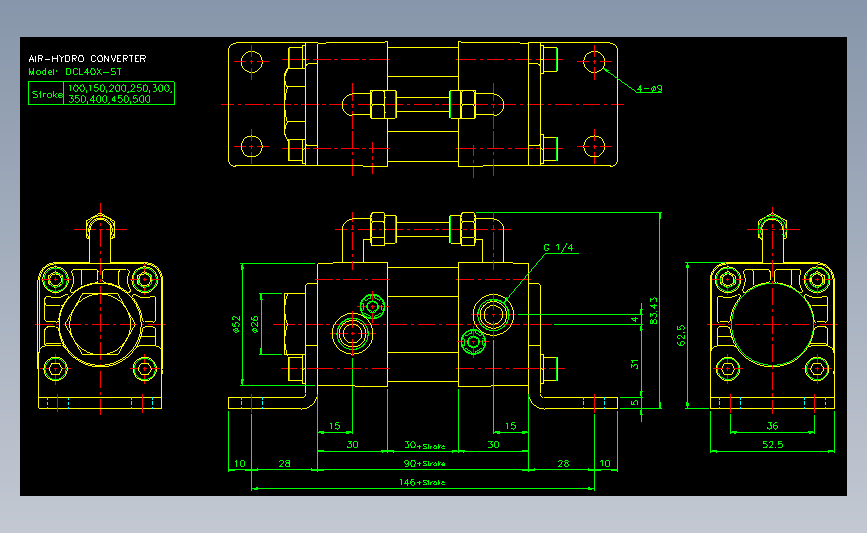The height and width of the screenshot is (533, 867).
Task: Select the Model: DCL40X-ST label
Action: 75,72
